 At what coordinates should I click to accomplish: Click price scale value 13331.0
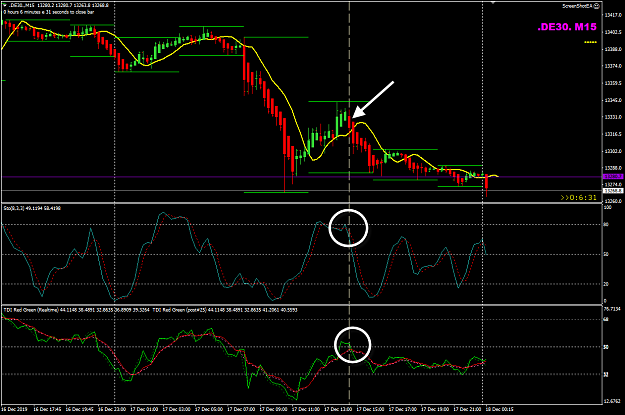click(613, 117)
